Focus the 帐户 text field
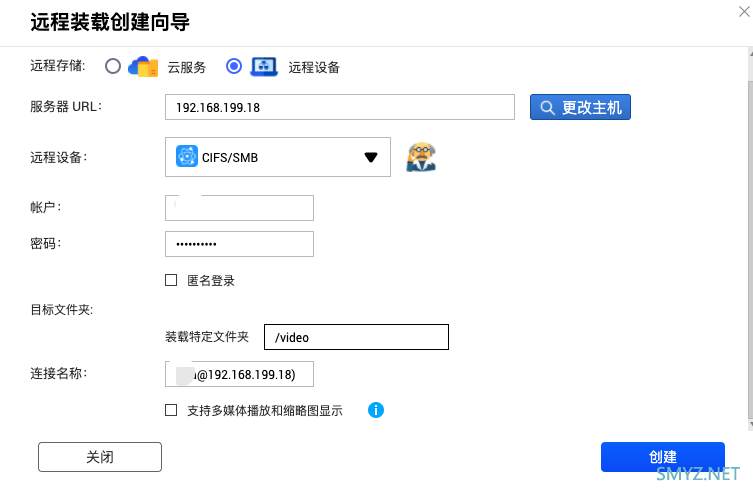The height and width of the screenshot is (493, 753). pyautogui.click(x=239, y=207)
